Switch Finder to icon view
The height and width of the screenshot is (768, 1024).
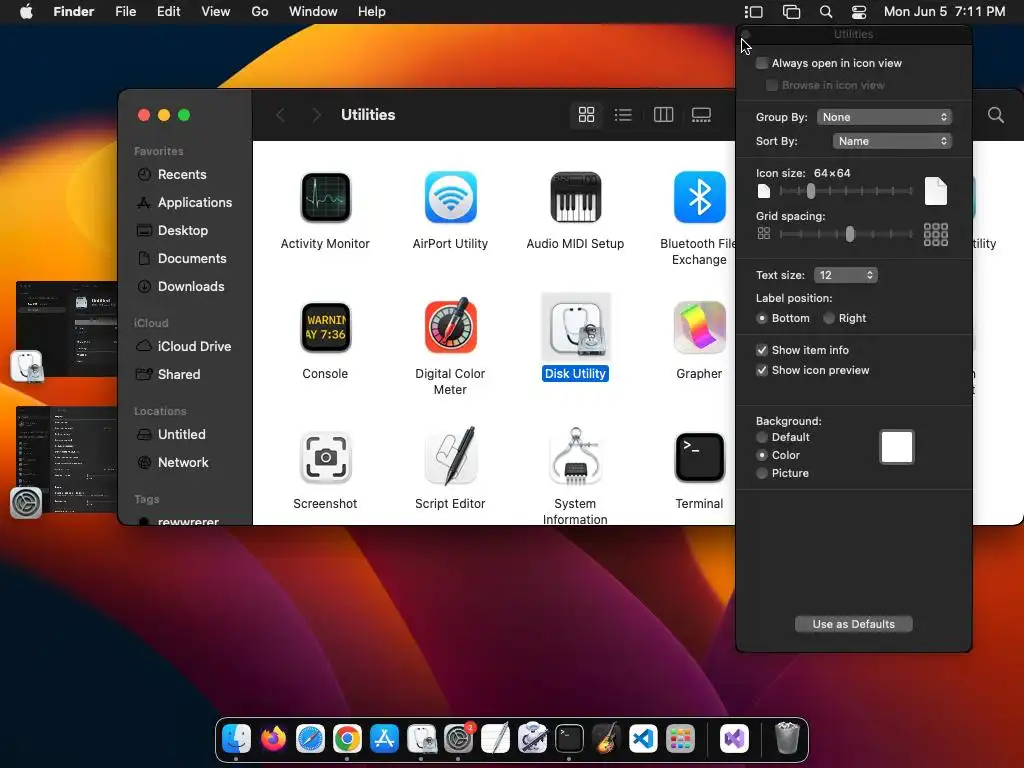[x=586, y=115]
